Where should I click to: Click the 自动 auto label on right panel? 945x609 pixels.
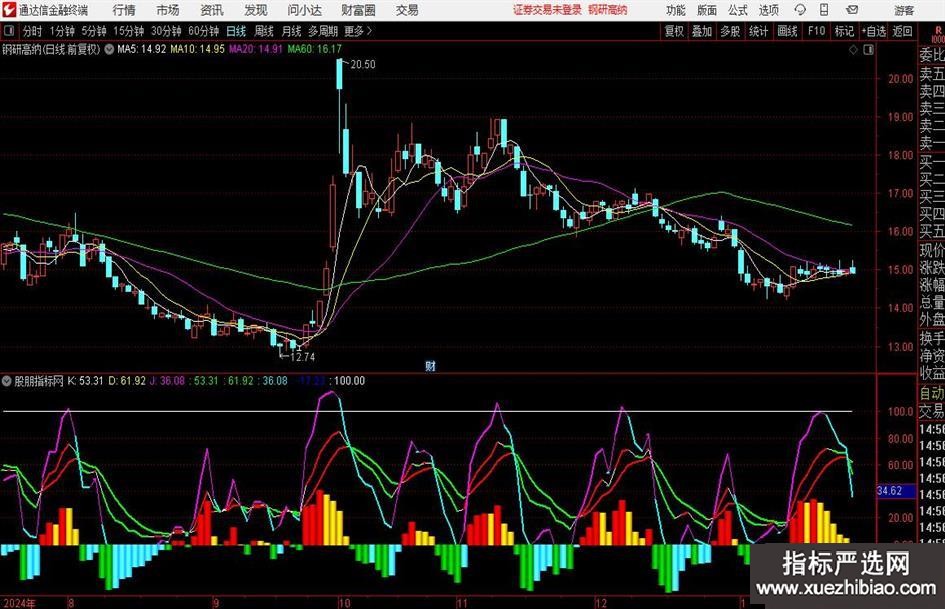point(932,393)
